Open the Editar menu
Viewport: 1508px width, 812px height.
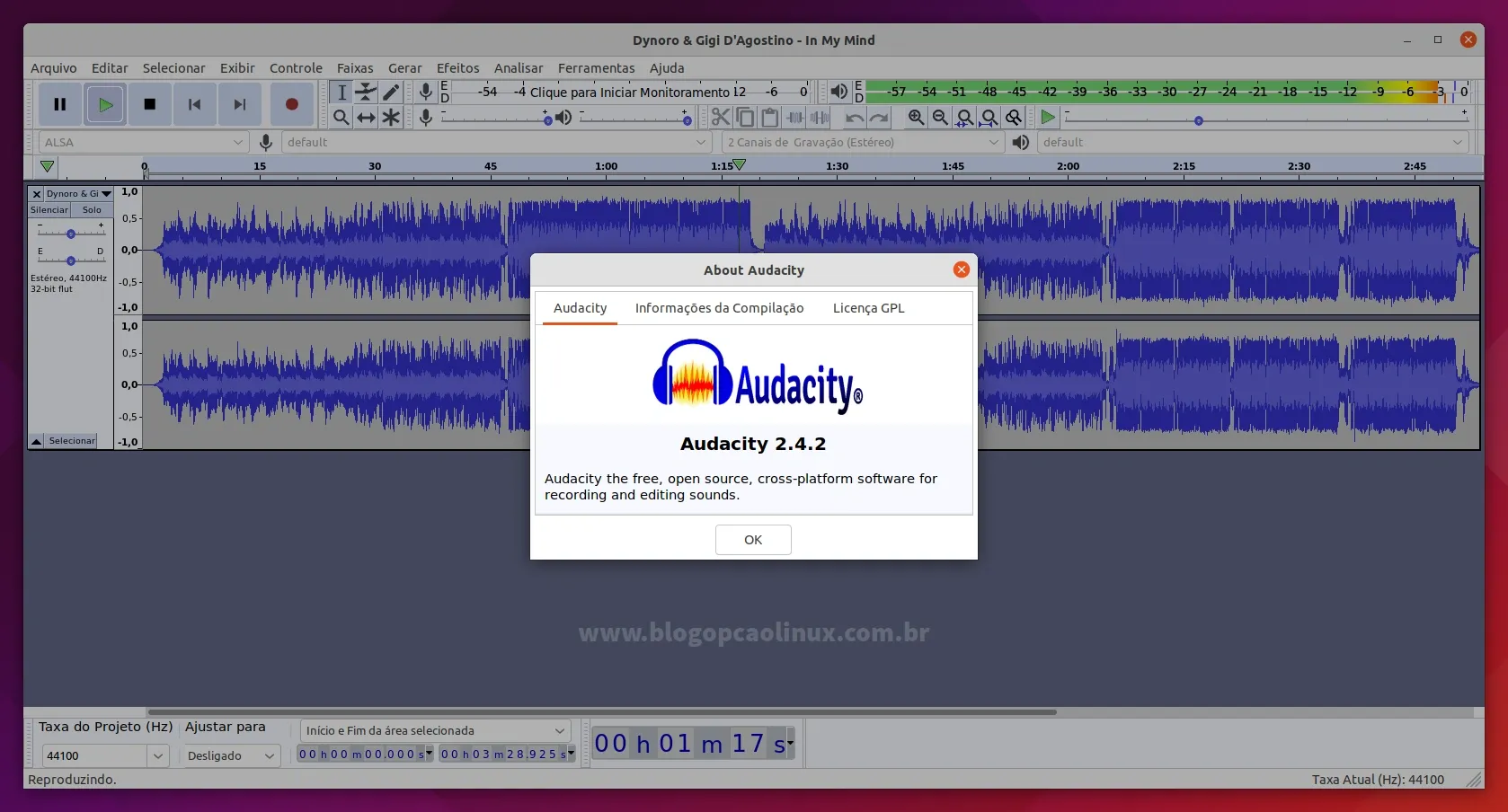[110, 68]
